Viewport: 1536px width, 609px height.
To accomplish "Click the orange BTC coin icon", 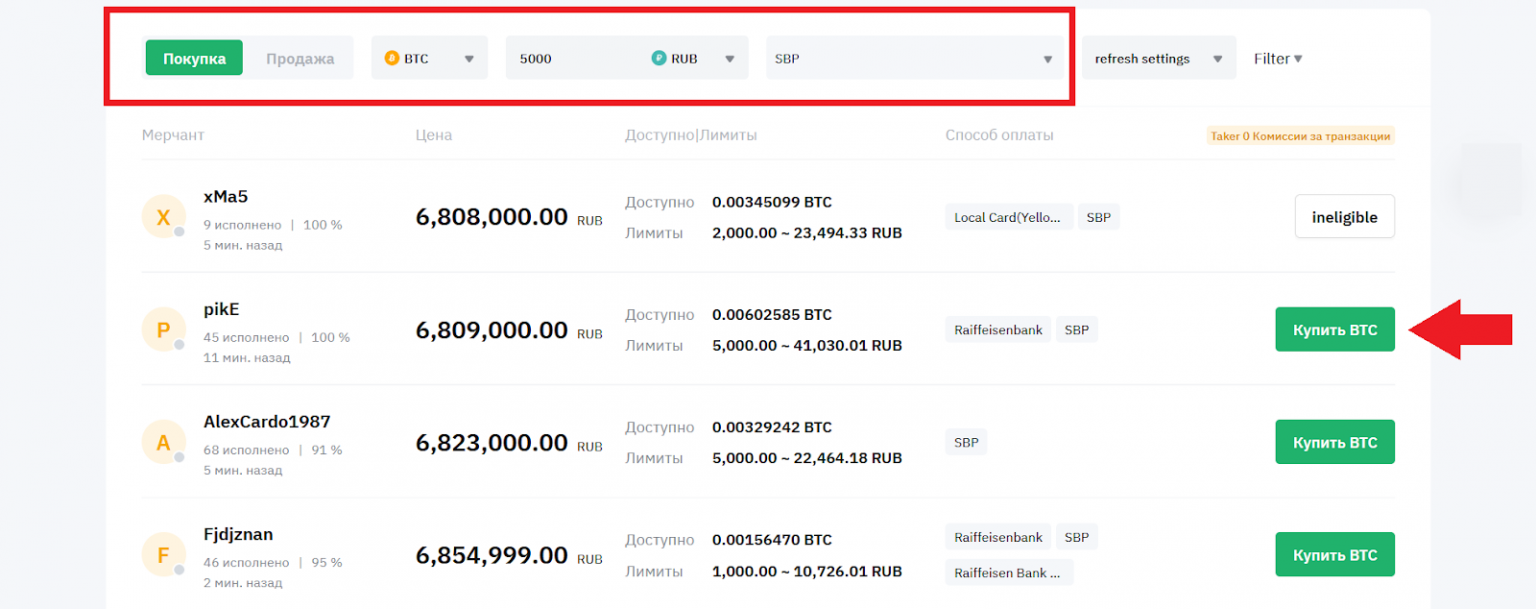I will tap(391, 59).
